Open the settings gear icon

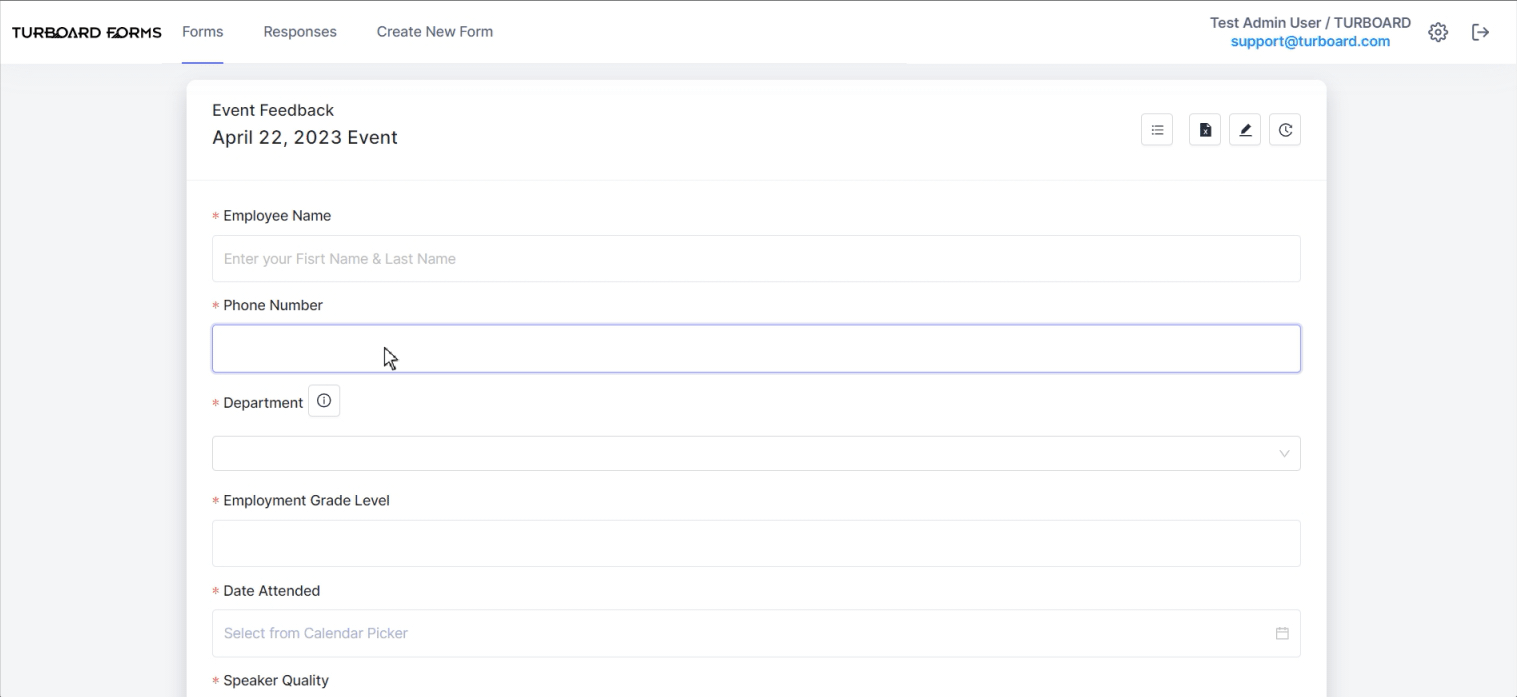click(1438, 32)
